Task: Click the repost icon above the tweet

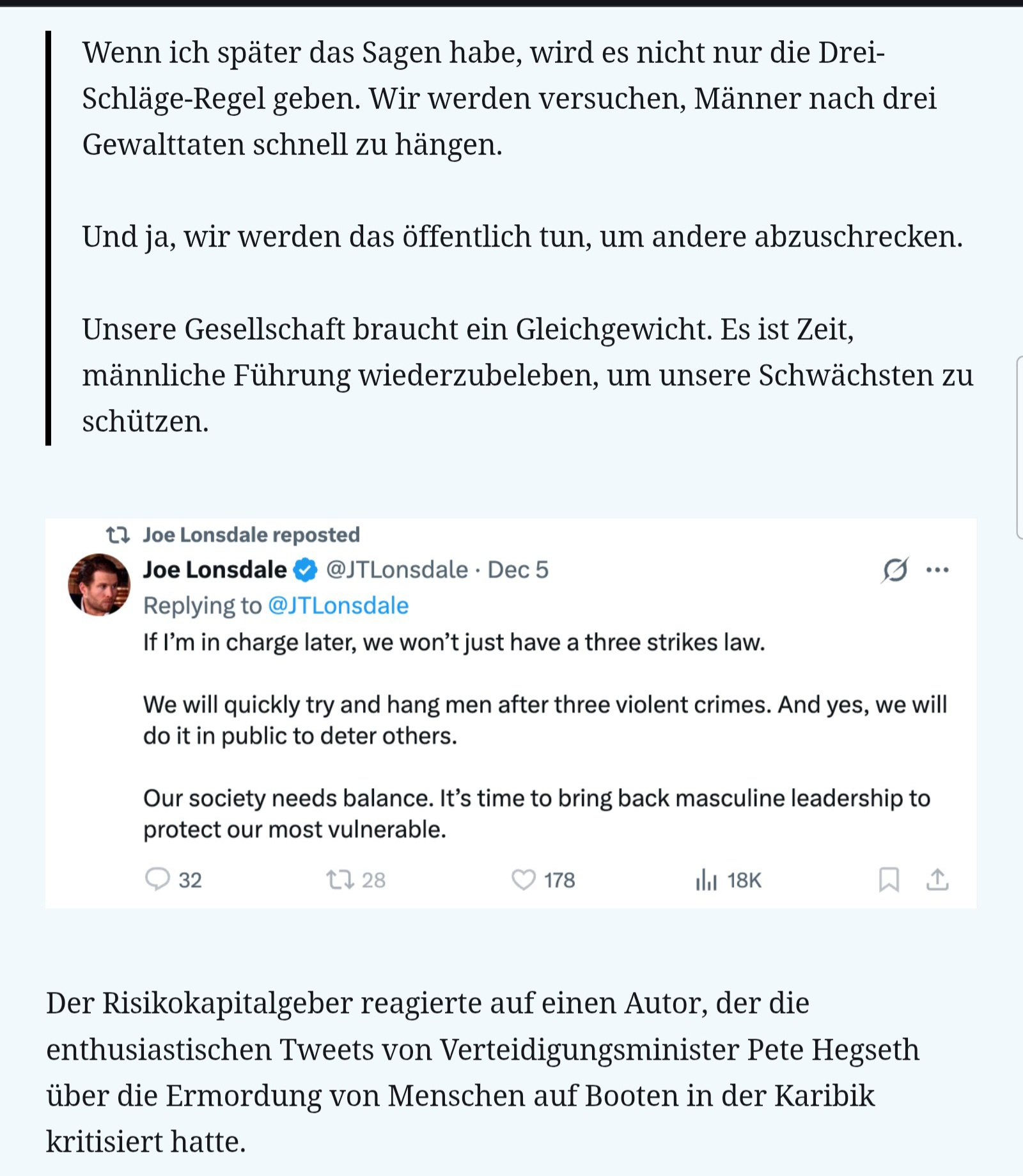Action: pyautogui.click(x=118, y=534)
